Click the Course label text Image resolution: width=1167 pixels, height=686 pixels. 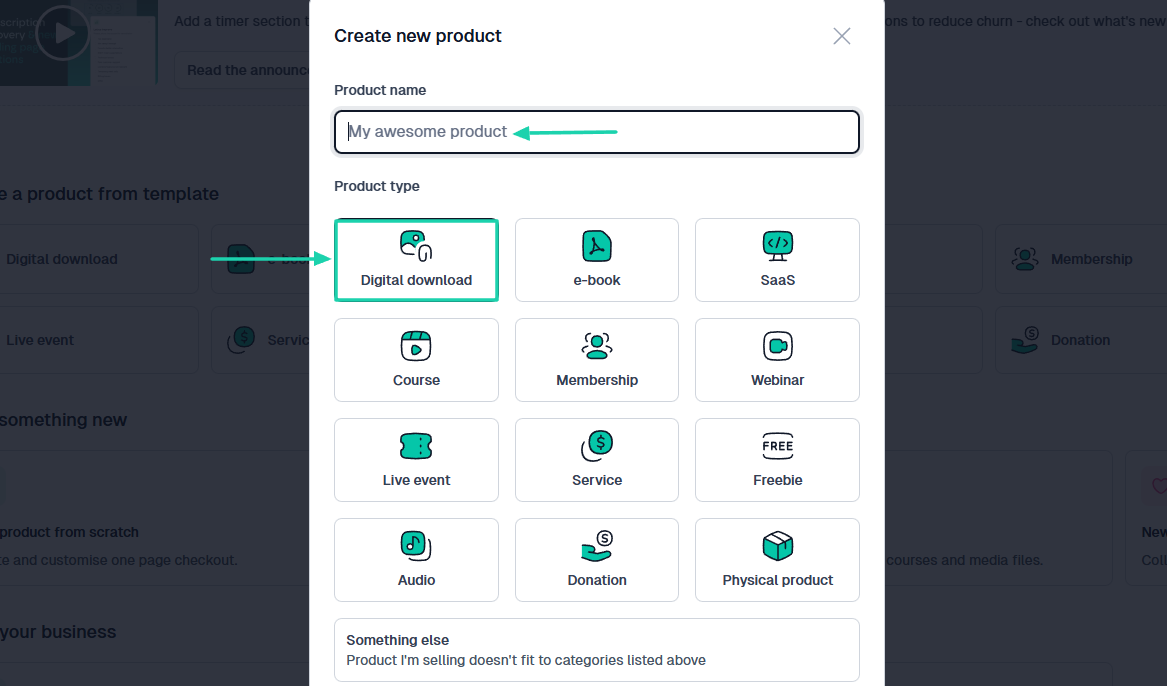(x=416, y=380)
